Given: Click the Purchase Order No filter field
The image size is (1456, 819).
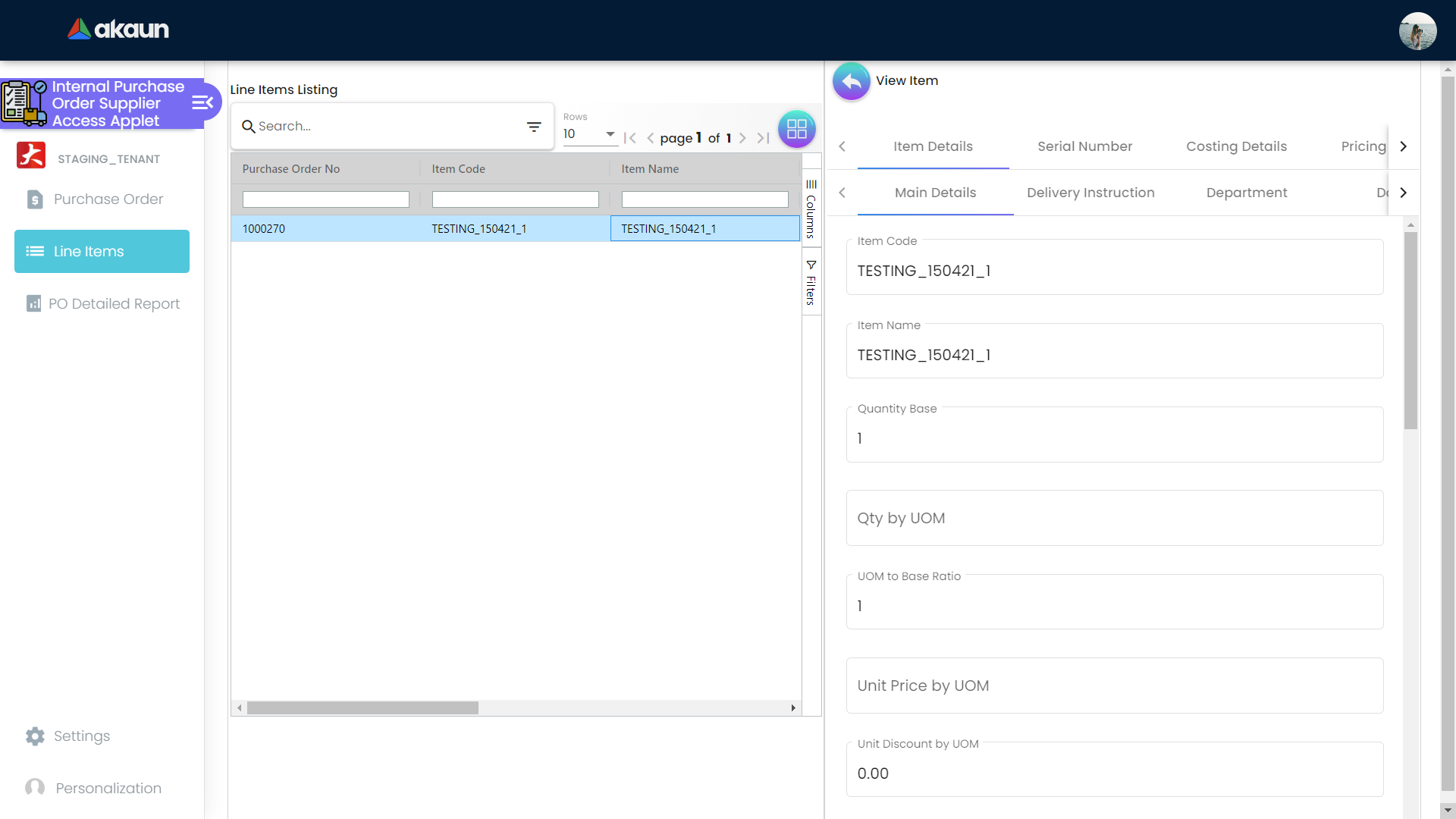Looking at the screenshot, I should (x=325, y=199).
